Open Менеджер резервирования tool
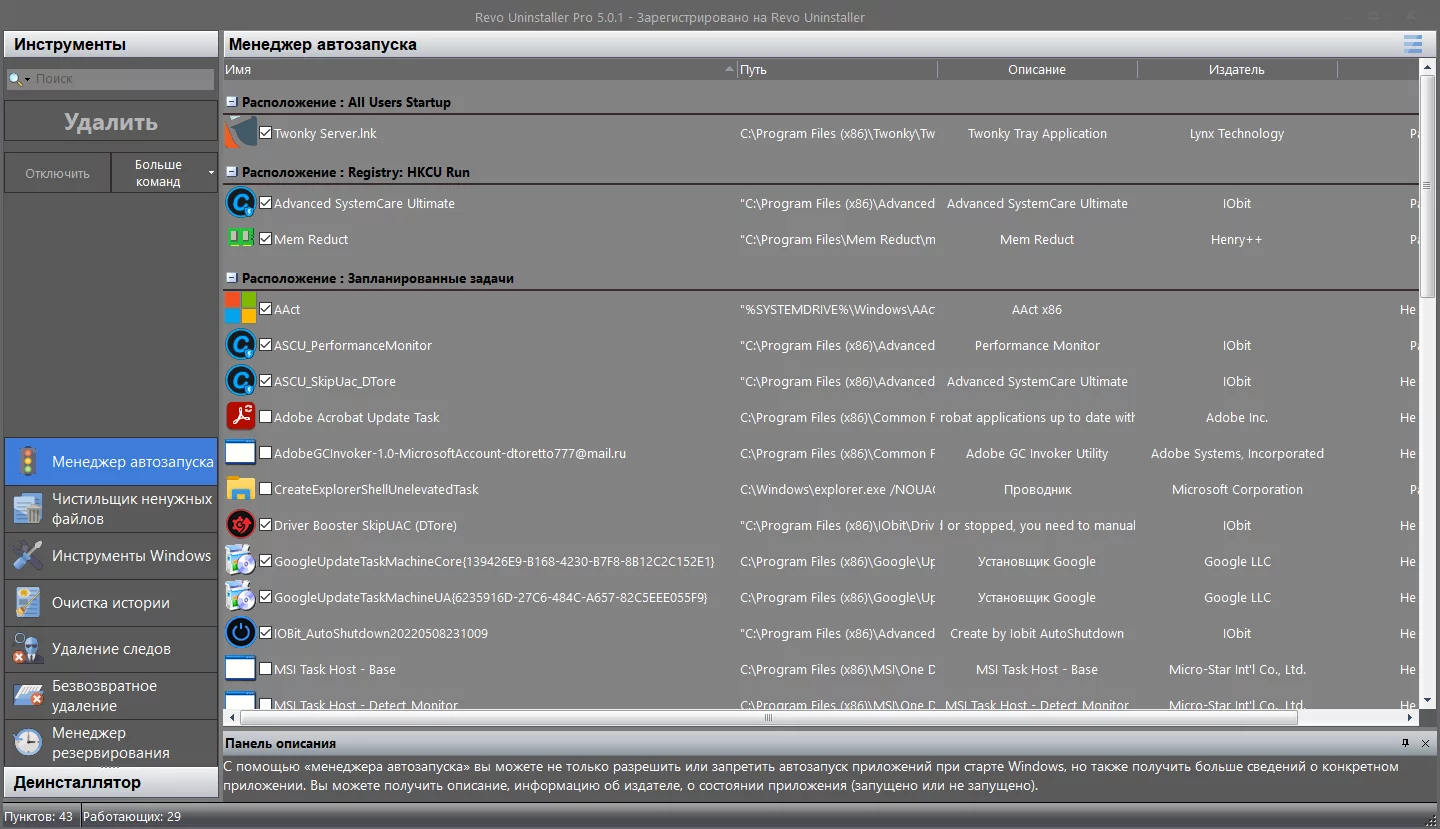Screen dimensions: 1440x829 point(111,742)
